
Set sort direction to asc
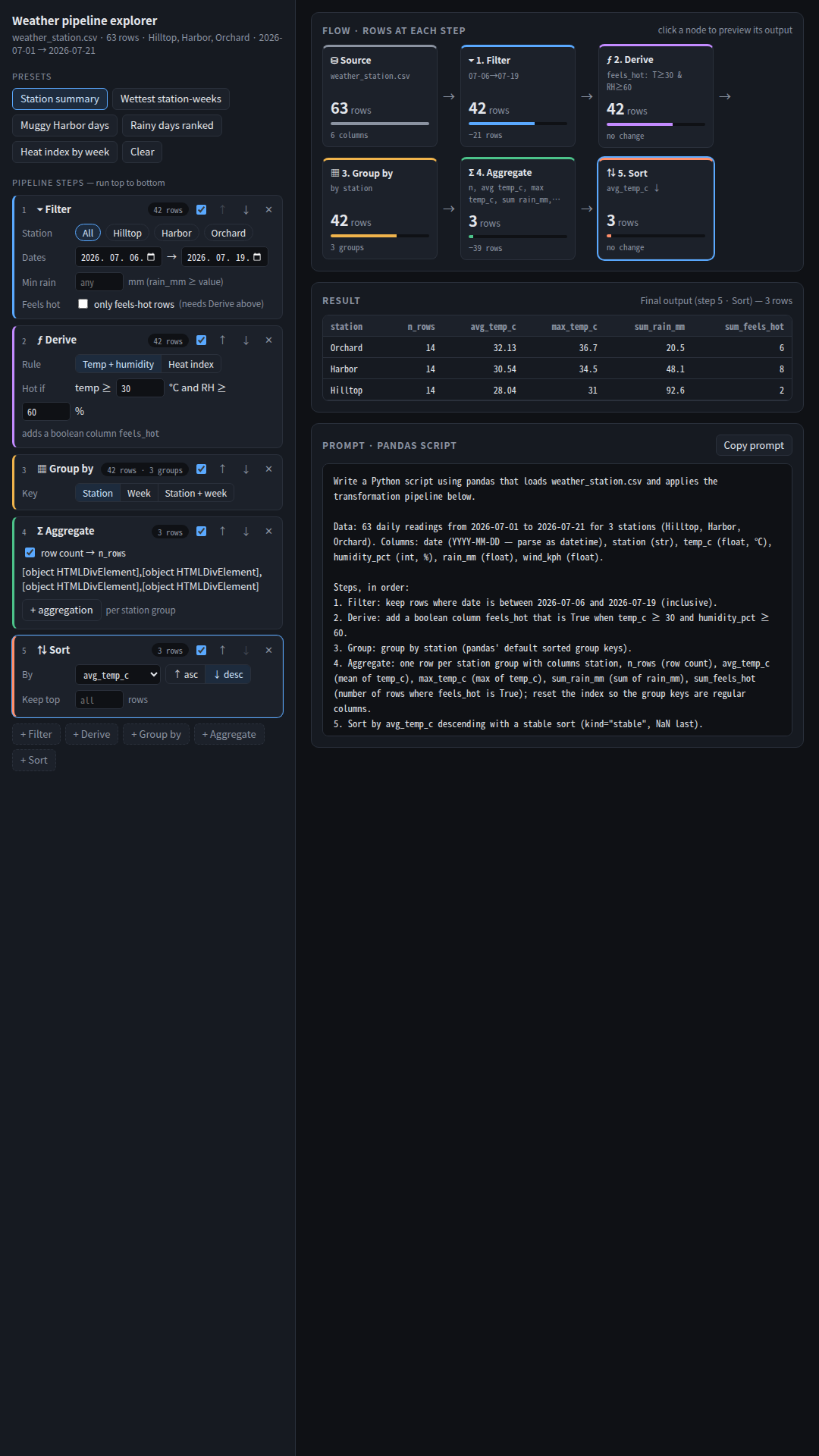pyautogui.click(x=186, y=675)
